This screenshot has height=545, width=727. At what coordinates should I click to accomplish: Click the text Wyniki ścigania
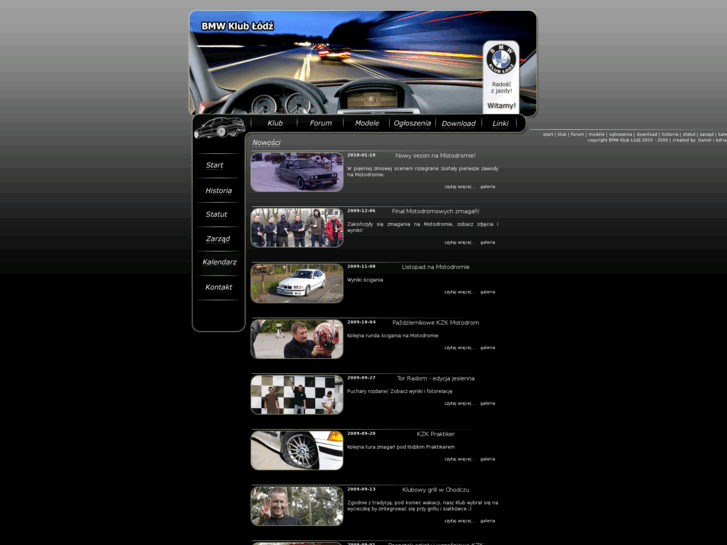click(365, 280)
